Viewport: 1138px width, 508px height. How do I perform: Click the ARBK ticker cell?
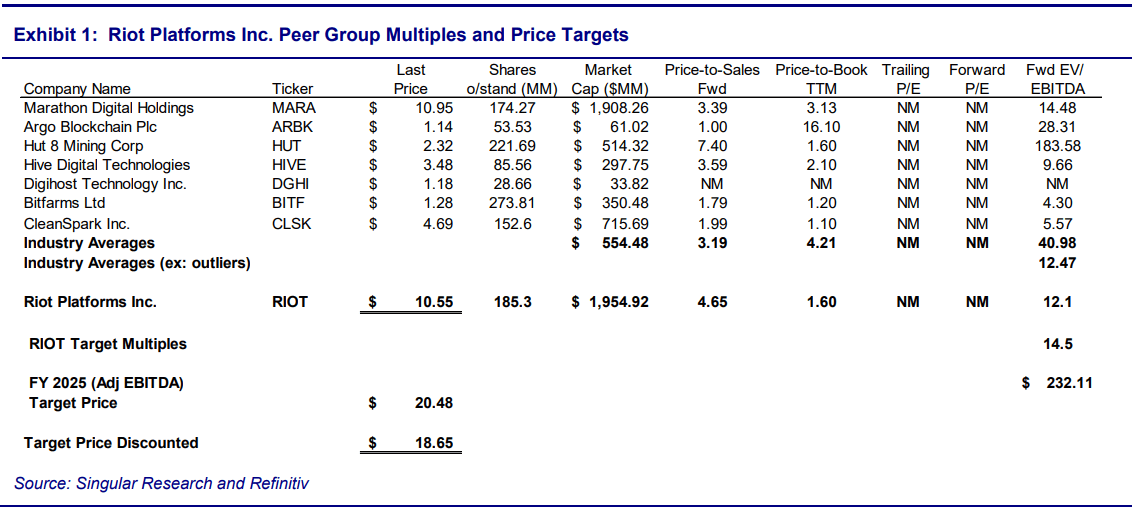point(292,127)
